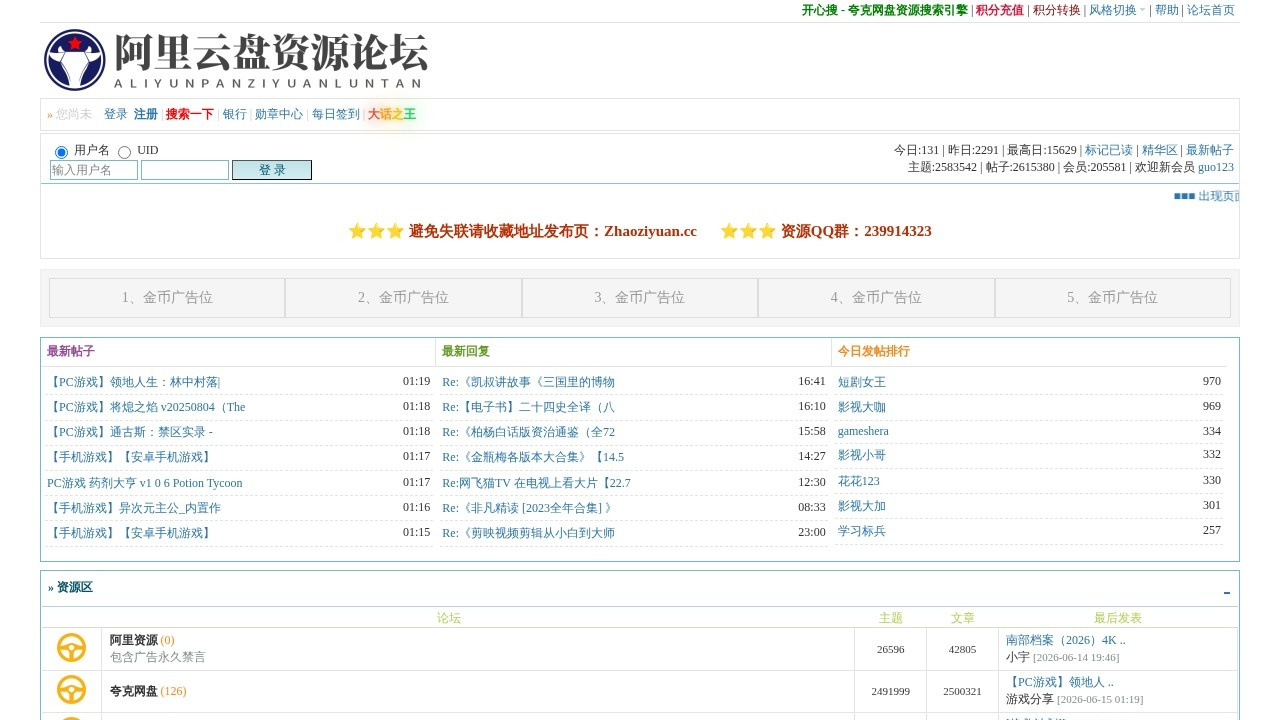The width and height of the screenshot is (1280, 720).
Task: Open user 影视大咖 in ranking
Action: pos(862,407)
